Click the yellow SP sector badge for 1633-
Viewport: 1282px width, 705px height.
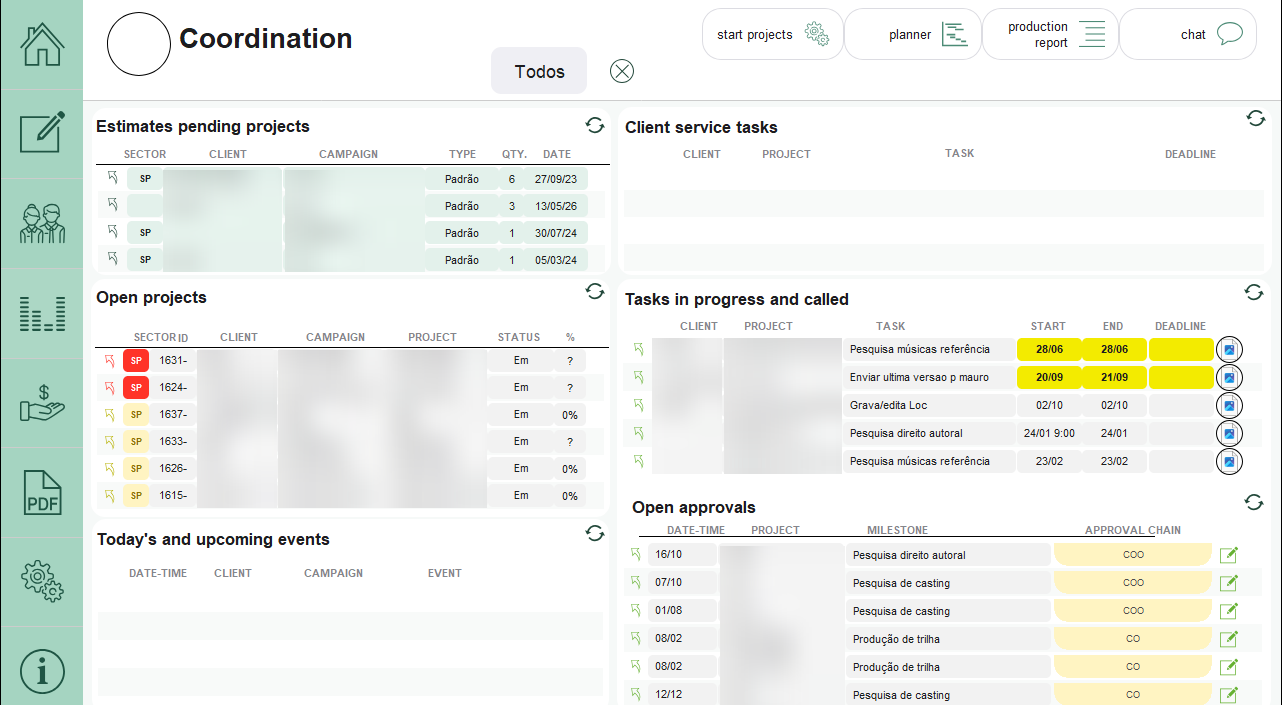[135, 442]
